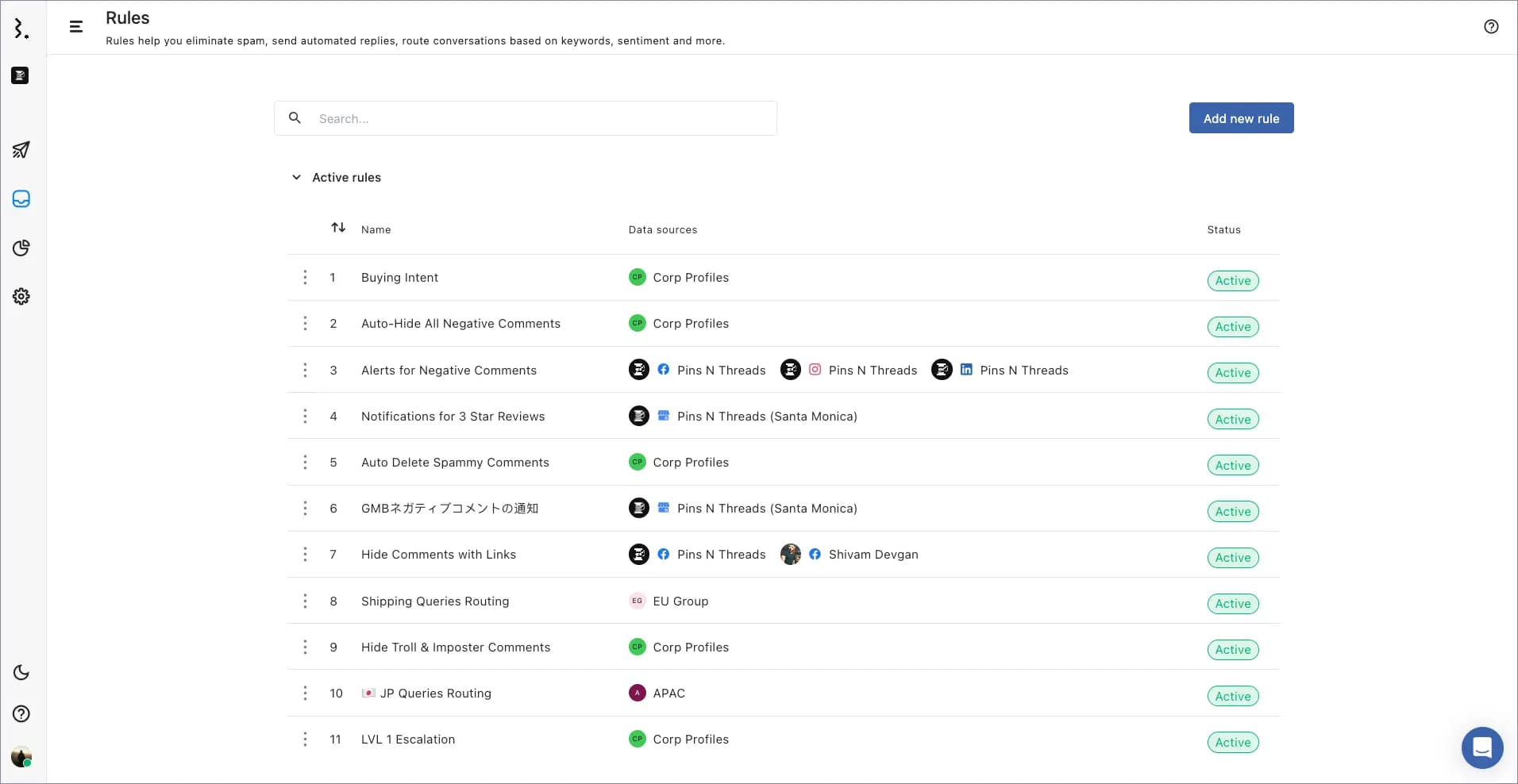This screenshot has height=784, width=1518.
Task: Toggle Active status of JP Queries Routing
Action: coord(1232,697)
